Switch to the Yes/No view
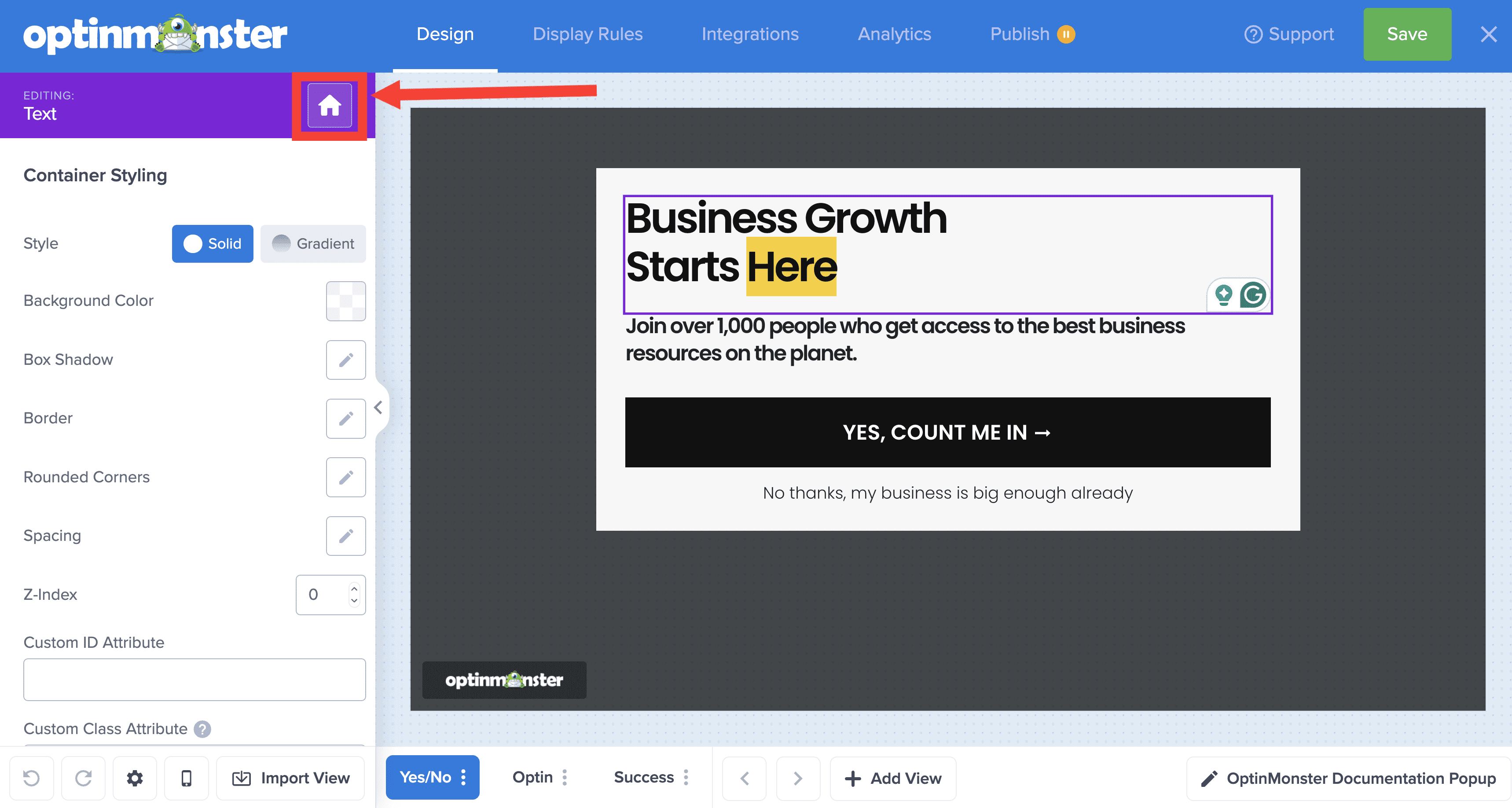Image resolution: width=1512 pixels, height=808 pixels. pos(425,778)
